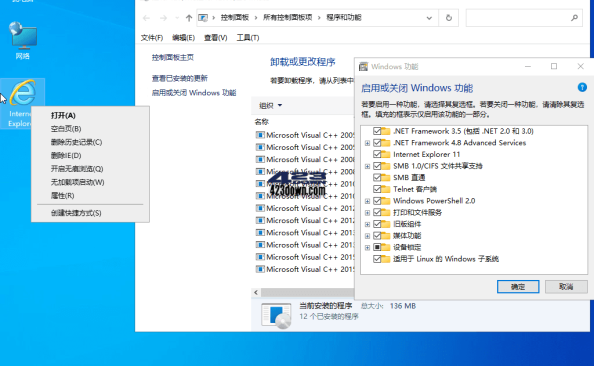Uncheck 适用于 Linux 的 Windows 子系统
The width and height of the screenshot is (594, 366).
coord(377,259)
